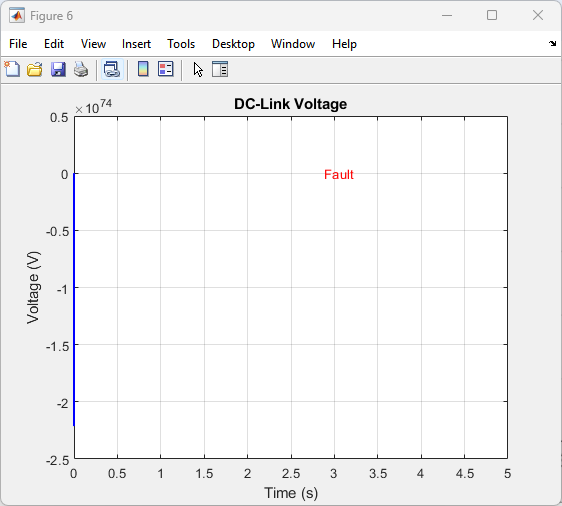
Task: Print the figure using the printer icon
Action: (x=81, y=69)
